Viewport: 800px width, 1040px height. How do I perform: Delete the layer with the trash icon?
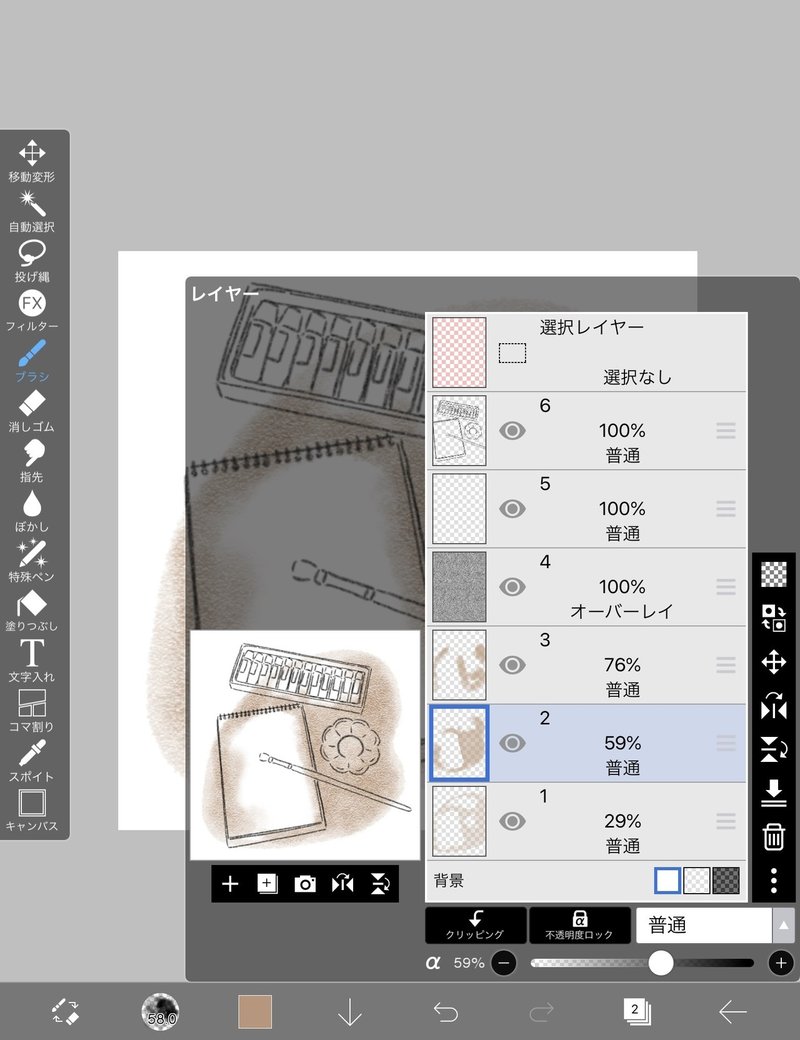click(x=773, y=837)
